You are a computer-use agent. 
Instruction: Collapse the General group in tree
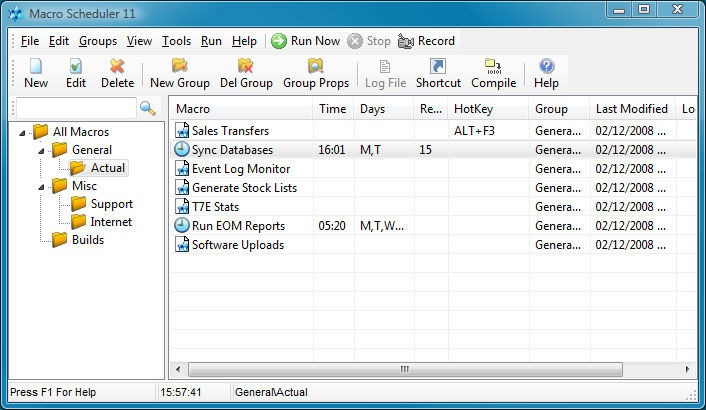pos(41,150)
